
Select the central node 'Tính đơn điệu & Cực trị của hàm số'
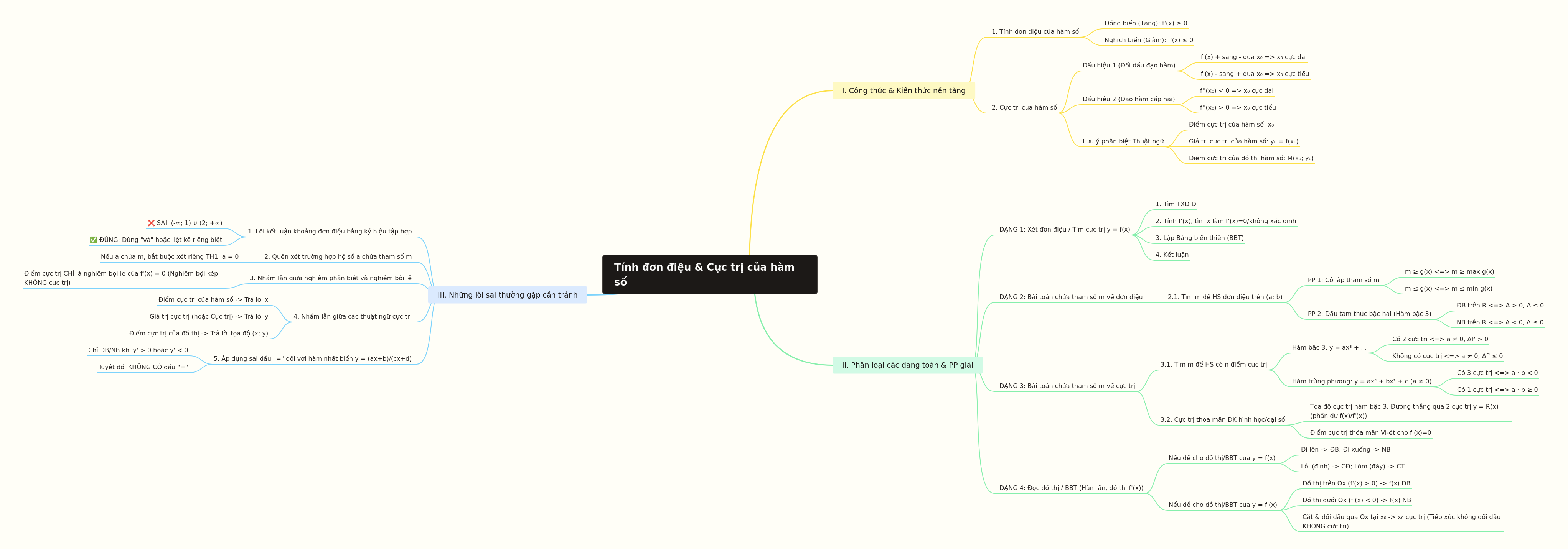point(710,274)
